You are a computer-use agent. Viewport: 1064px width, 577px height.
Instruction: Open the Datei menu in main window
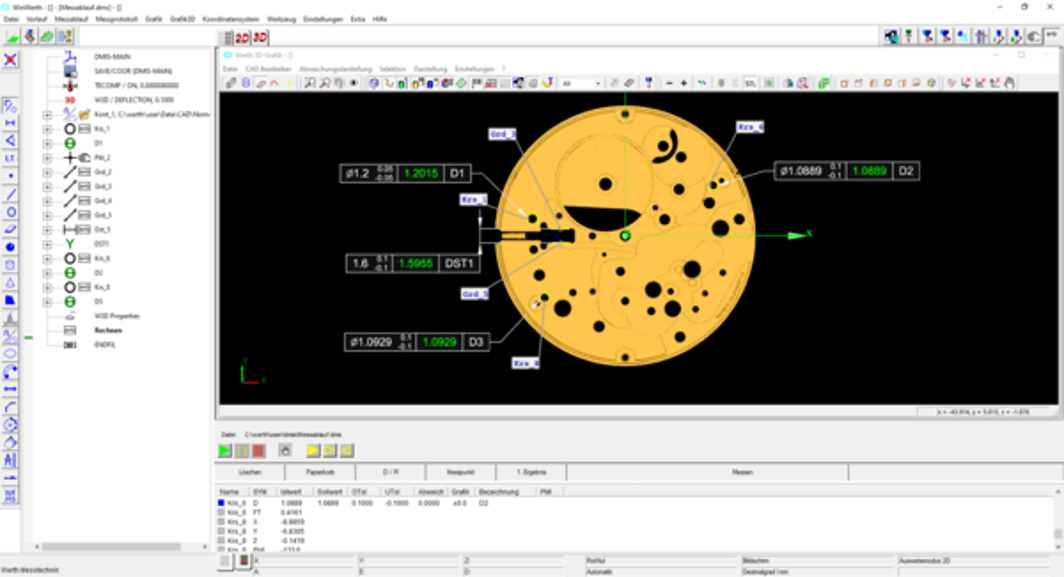[x=11, y=19]
